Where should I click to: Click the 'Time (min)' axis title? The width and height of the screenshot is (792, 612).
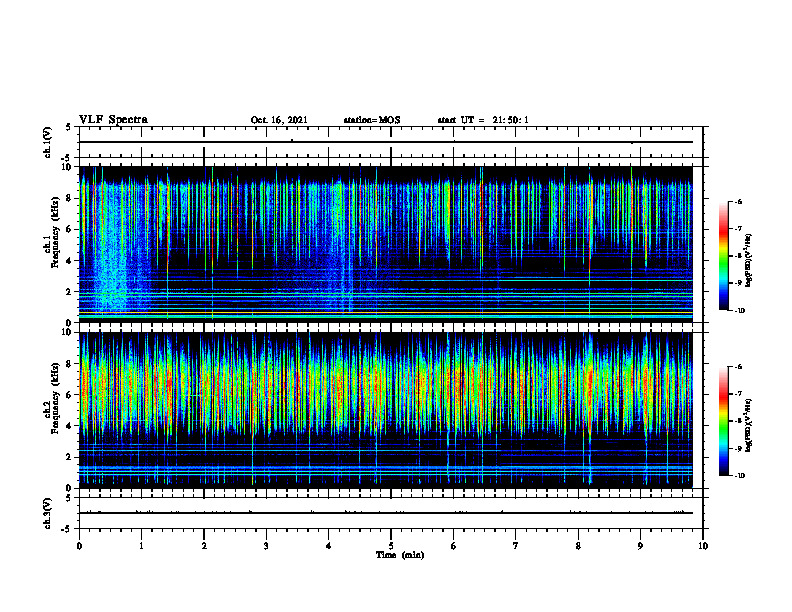pyautogui.click(x=400, y=555)
